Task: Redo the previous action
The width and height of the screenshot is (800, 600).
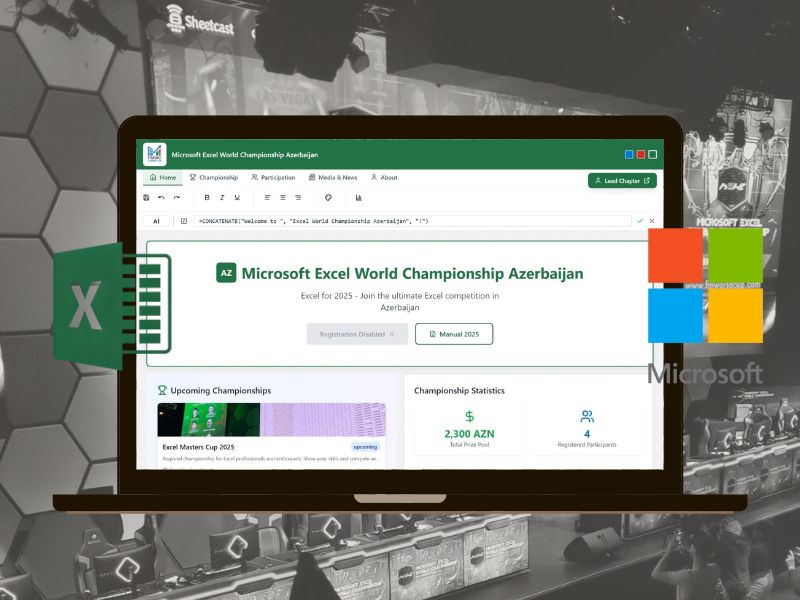Action: (177, 197)
